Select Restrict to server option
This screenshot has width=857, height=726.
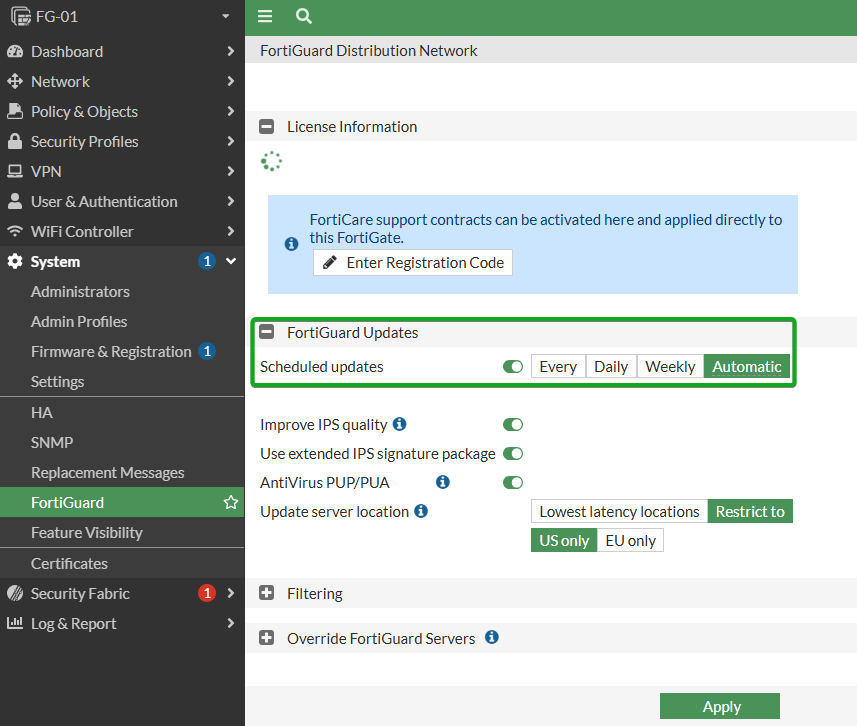coord(750,511)
